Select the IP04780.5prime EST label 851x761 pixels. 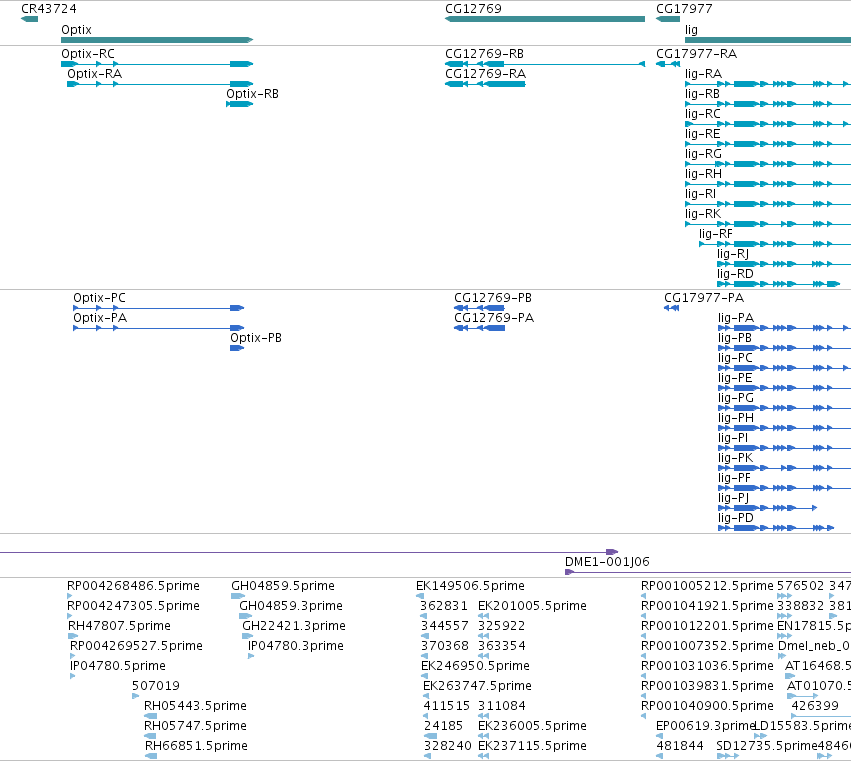118,666
